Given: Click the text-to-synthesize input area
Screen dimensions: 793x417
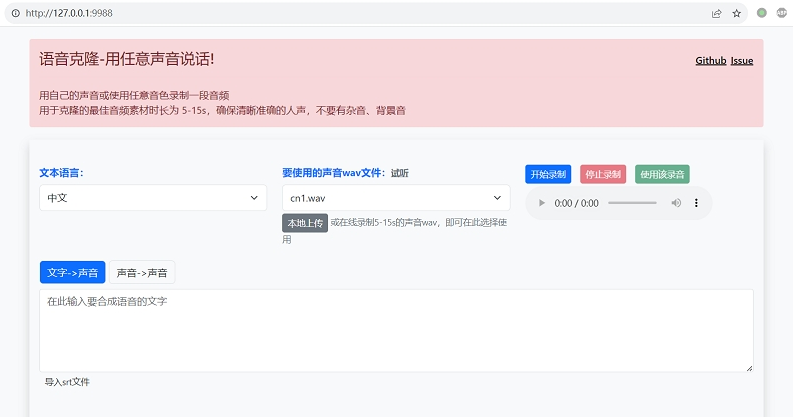Looking at the screenshot, I should [396, 330].
